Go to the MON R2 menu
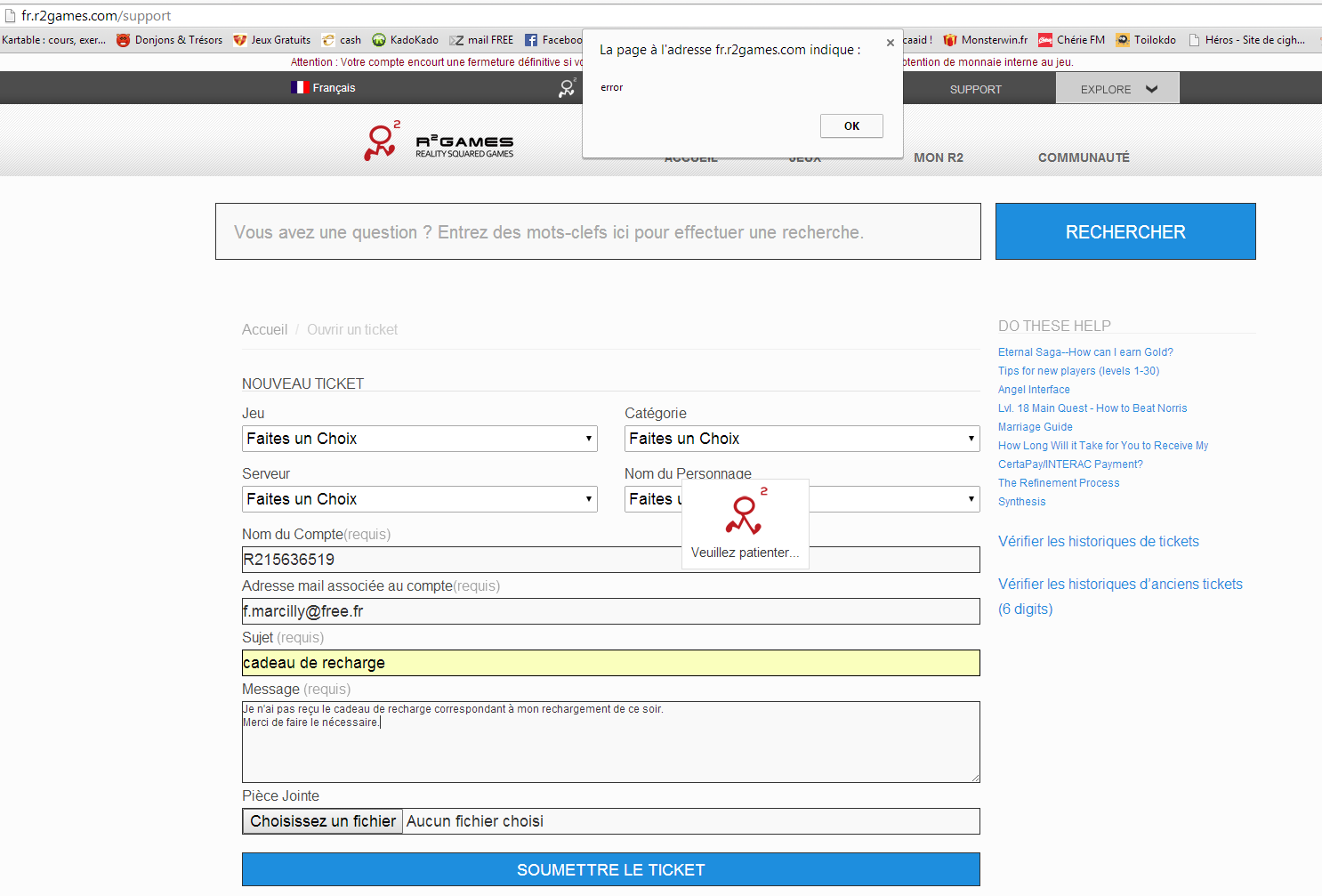1322x896 pixels. point(938,157)
